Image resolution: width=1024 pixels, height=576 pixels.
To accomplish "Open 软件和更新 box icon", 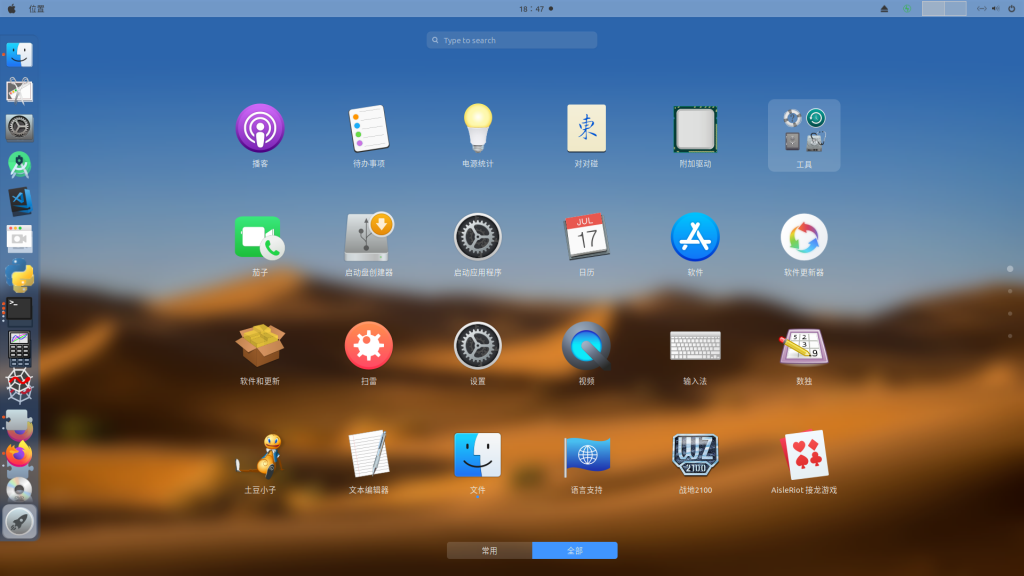I will point(260,346).
